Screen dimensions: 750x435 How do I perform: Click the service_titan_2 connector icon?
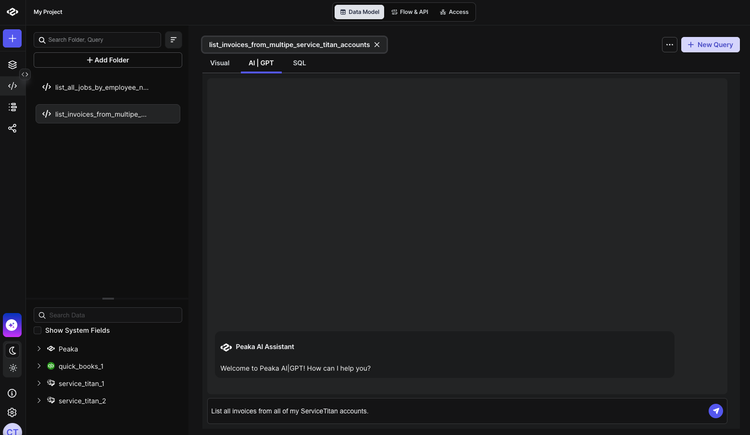[51, 401]
